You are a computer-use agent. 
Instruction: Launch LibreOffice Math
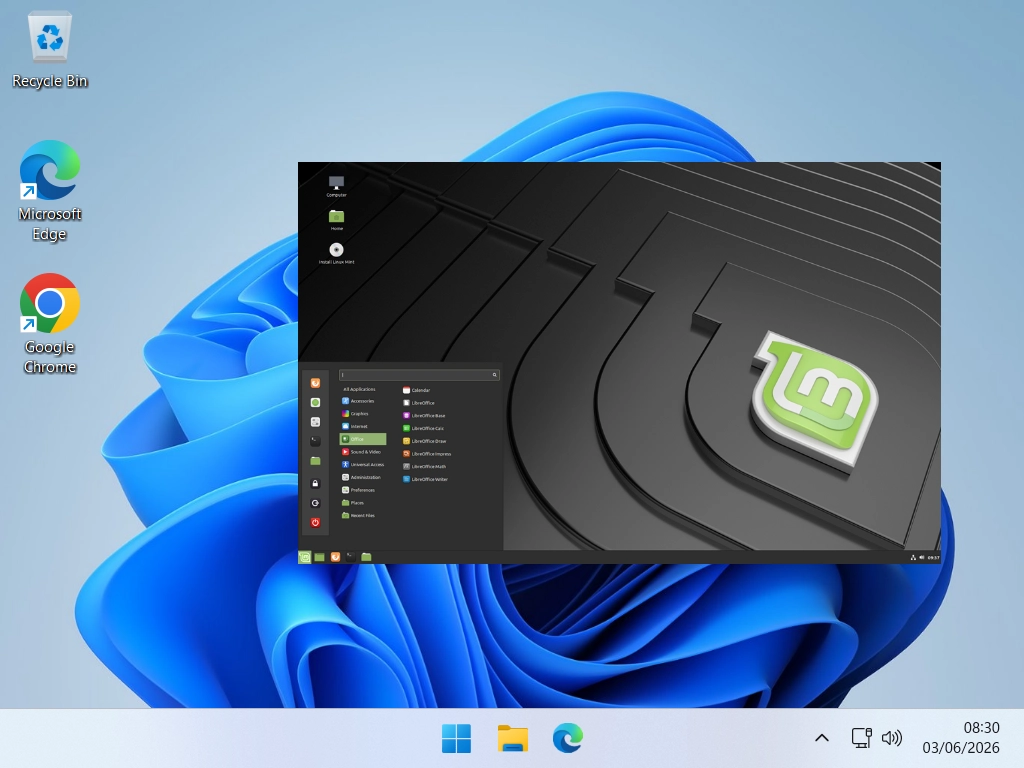(424, 466)
